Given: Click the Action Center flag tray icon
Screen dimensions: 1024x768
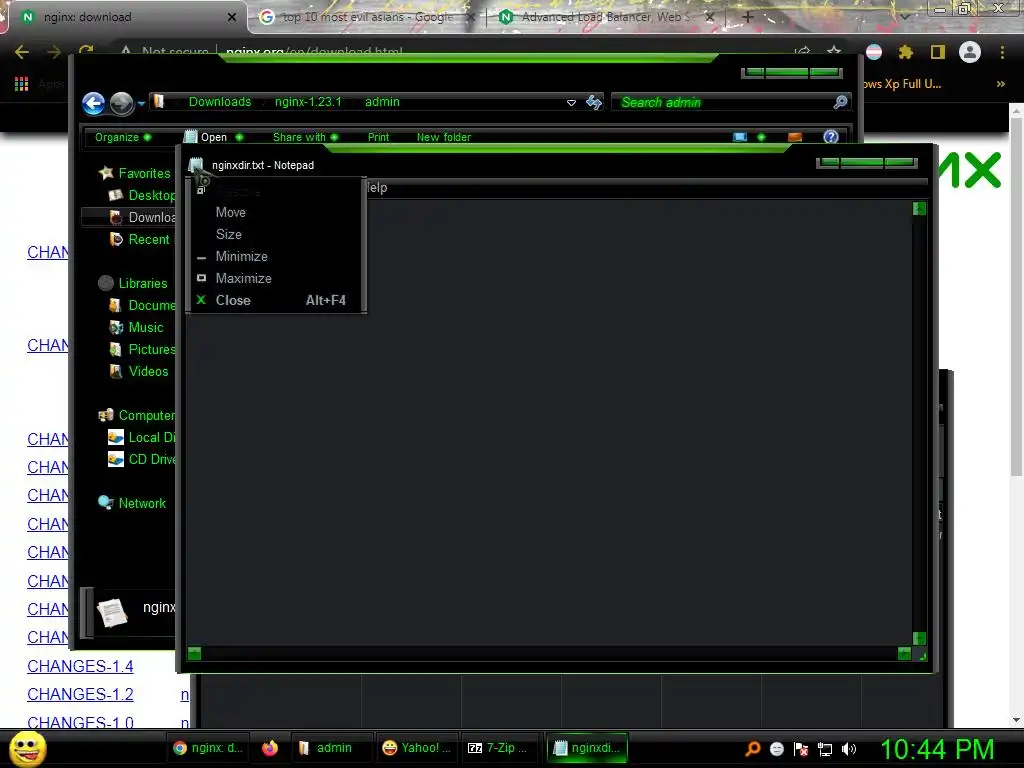Looking at the screenshot, I should click(x=801, y=749).
